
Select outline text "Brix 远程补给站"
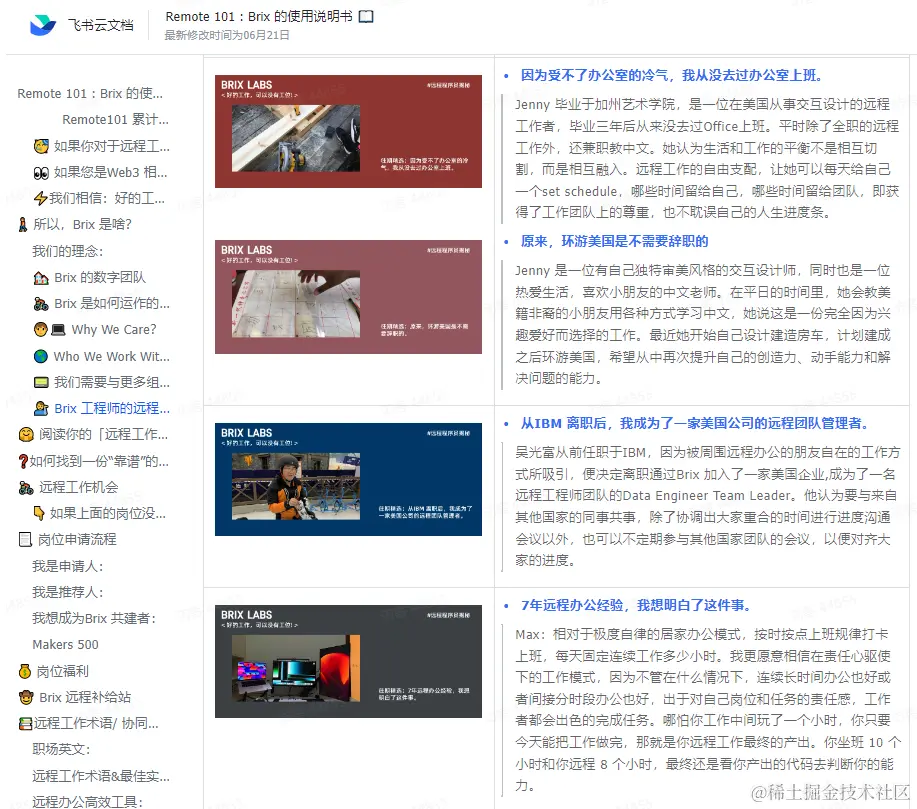click(85, 697)
